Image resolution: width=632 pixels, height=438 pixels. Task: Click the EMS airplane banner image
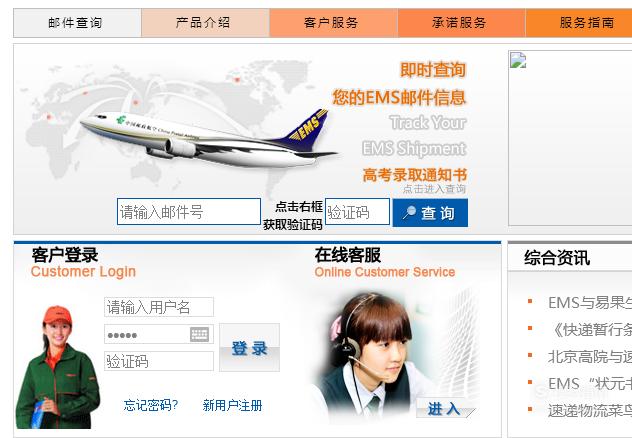[208, 139]
